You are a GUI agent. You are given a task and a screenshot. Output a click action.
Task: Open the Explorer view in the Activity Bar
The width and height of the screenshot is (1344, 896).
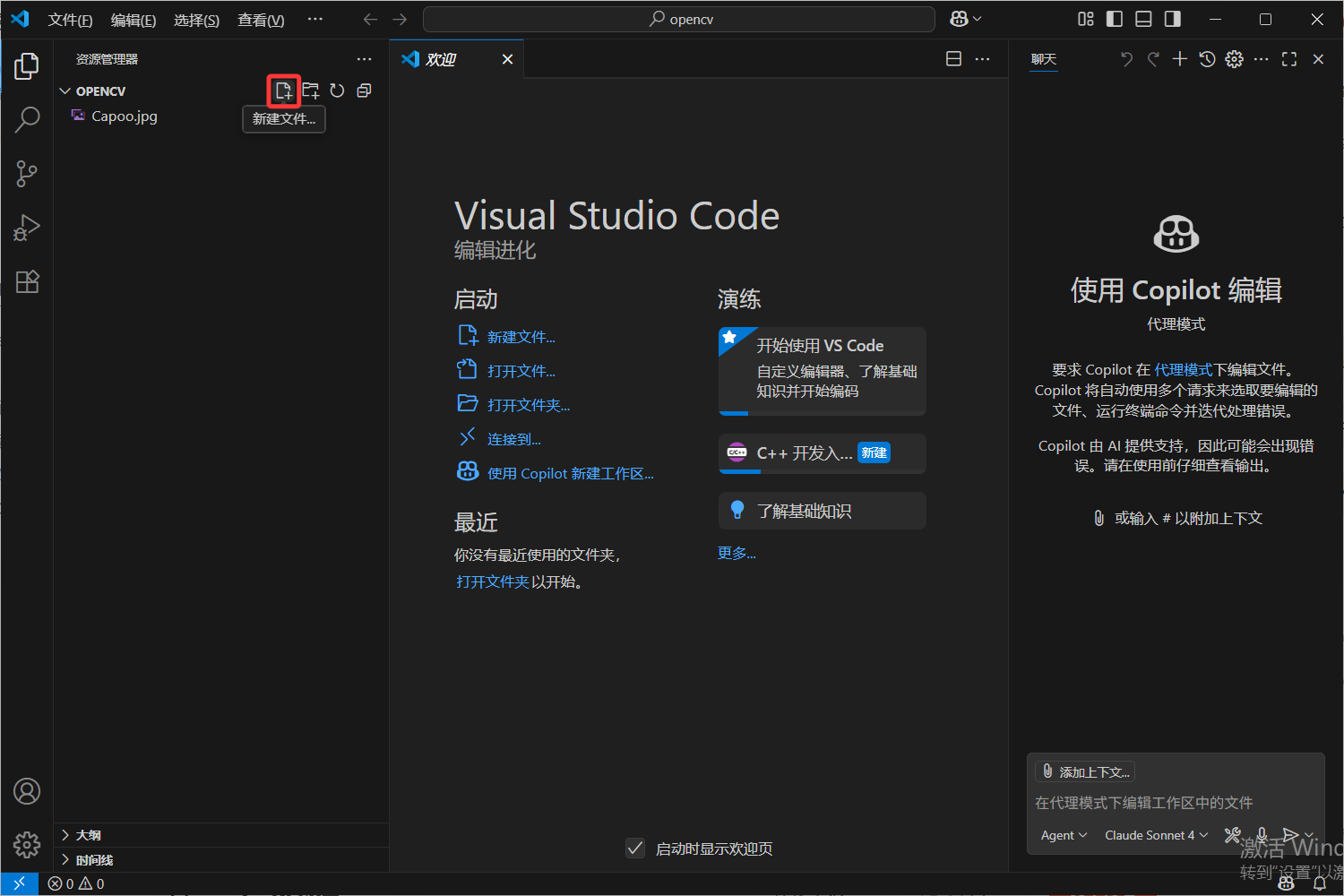click(x=27, y=65)
